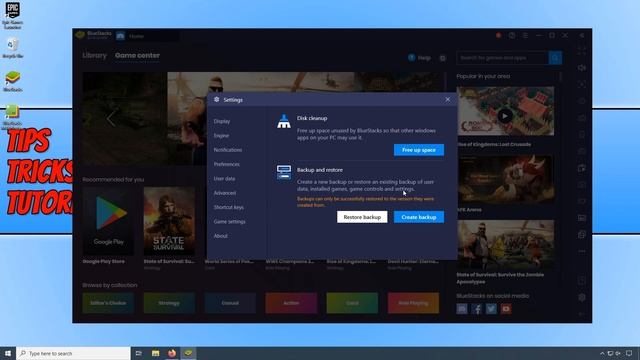Open Engine settings section
The width and height of the screenshot is (640, 360).
pos(221,136)
